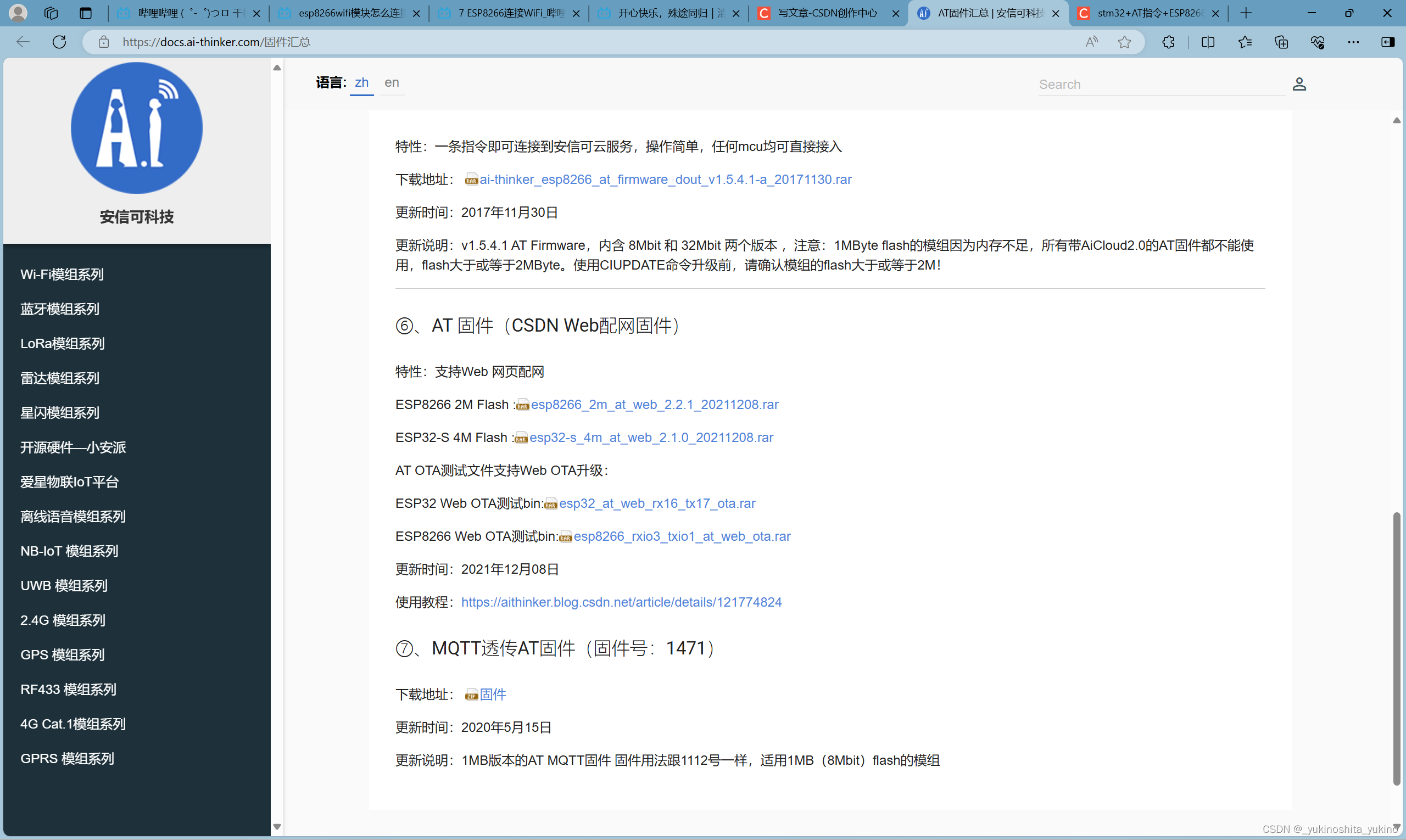Close the esp8266wifi模块 tab

pos(416,13)
